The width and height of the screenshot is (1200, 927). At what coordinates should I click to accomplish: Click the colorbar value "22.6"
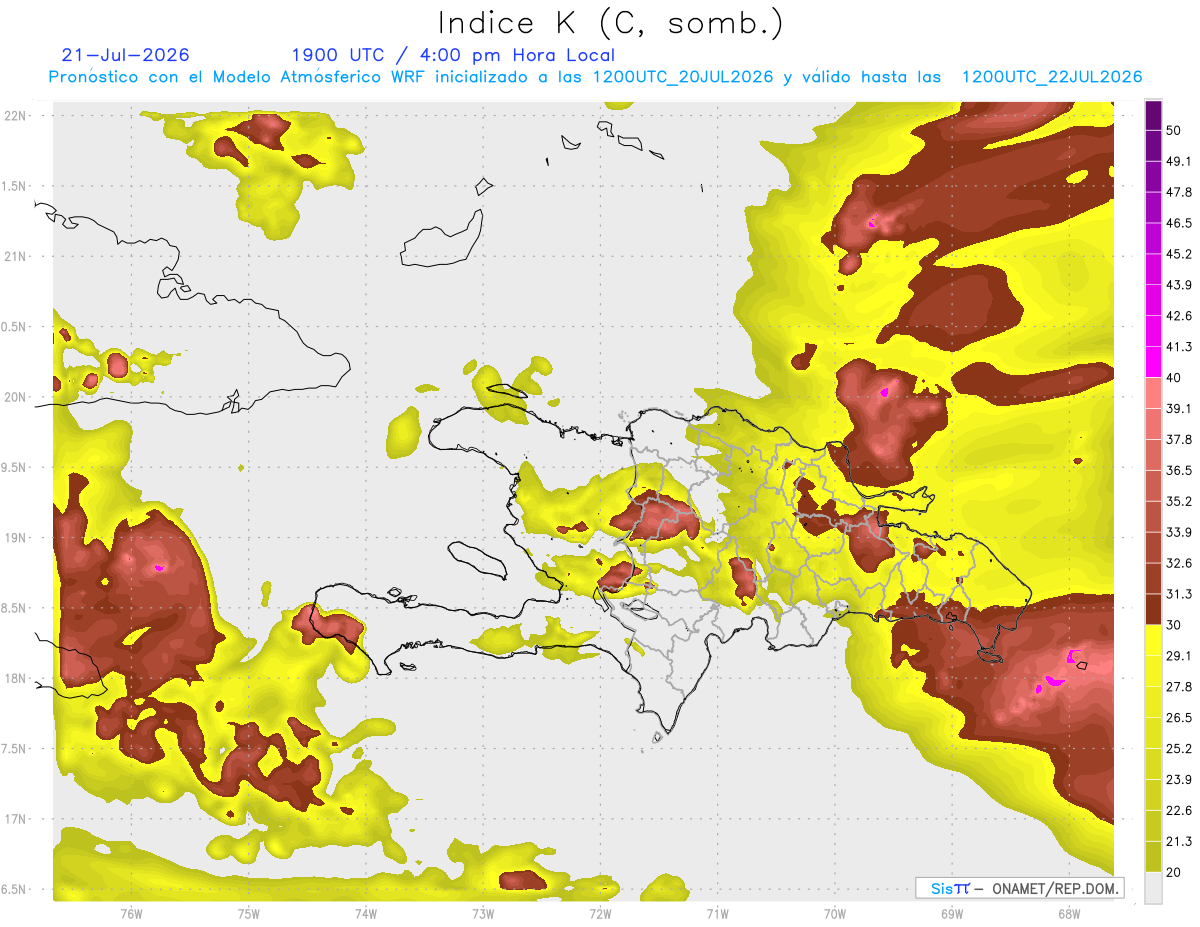[1179, 811]
